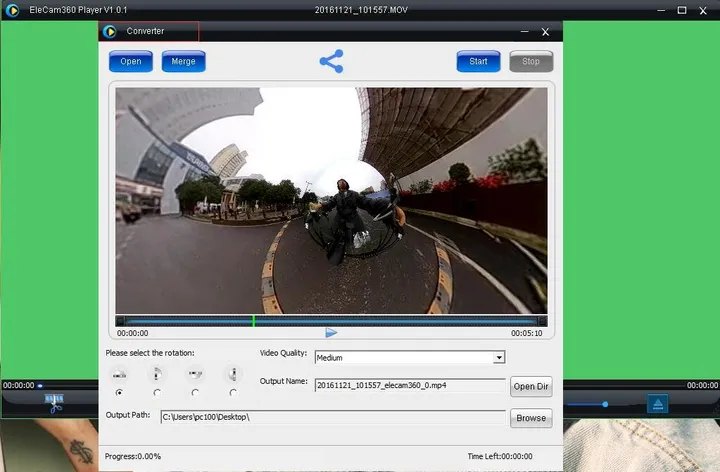
Task: Click the eject icon in player bar
Action: click(x=657, y=403)
